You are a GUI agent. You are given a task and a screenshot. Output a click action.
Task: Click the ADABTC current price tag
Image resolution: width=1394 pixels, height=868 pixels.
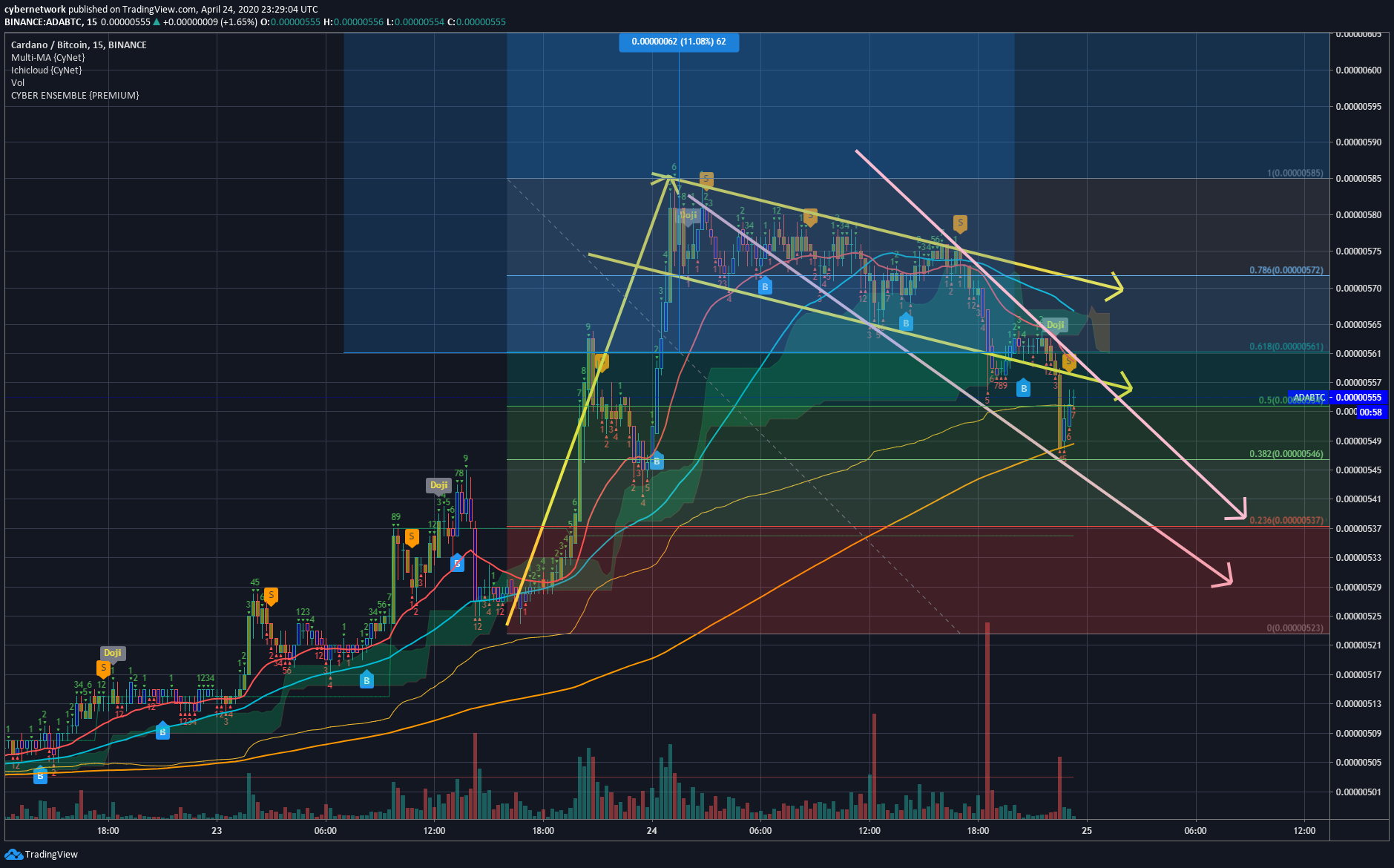(1338, 398)
